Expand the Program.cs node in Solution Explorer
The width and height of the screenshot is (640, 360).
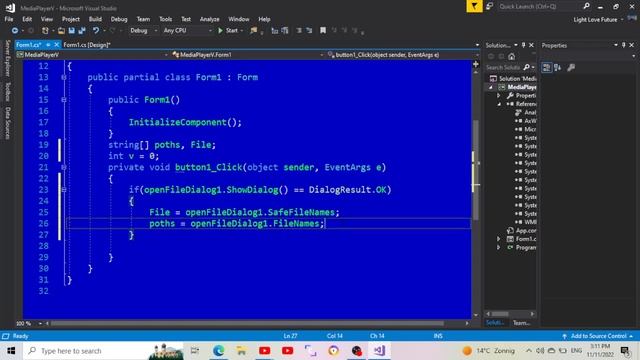point(499,247)
